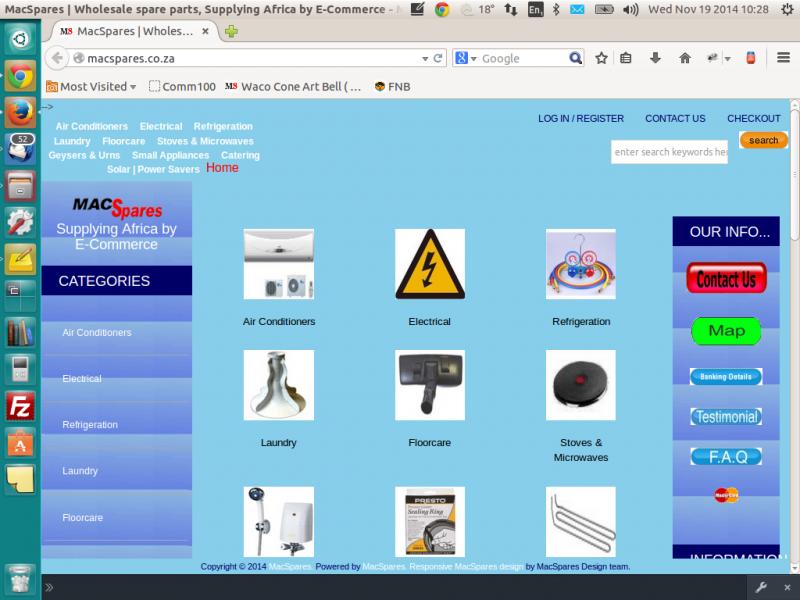Open Thunderbird mail with 52 badge
The image size is (800, 600).
click(20, 149)
